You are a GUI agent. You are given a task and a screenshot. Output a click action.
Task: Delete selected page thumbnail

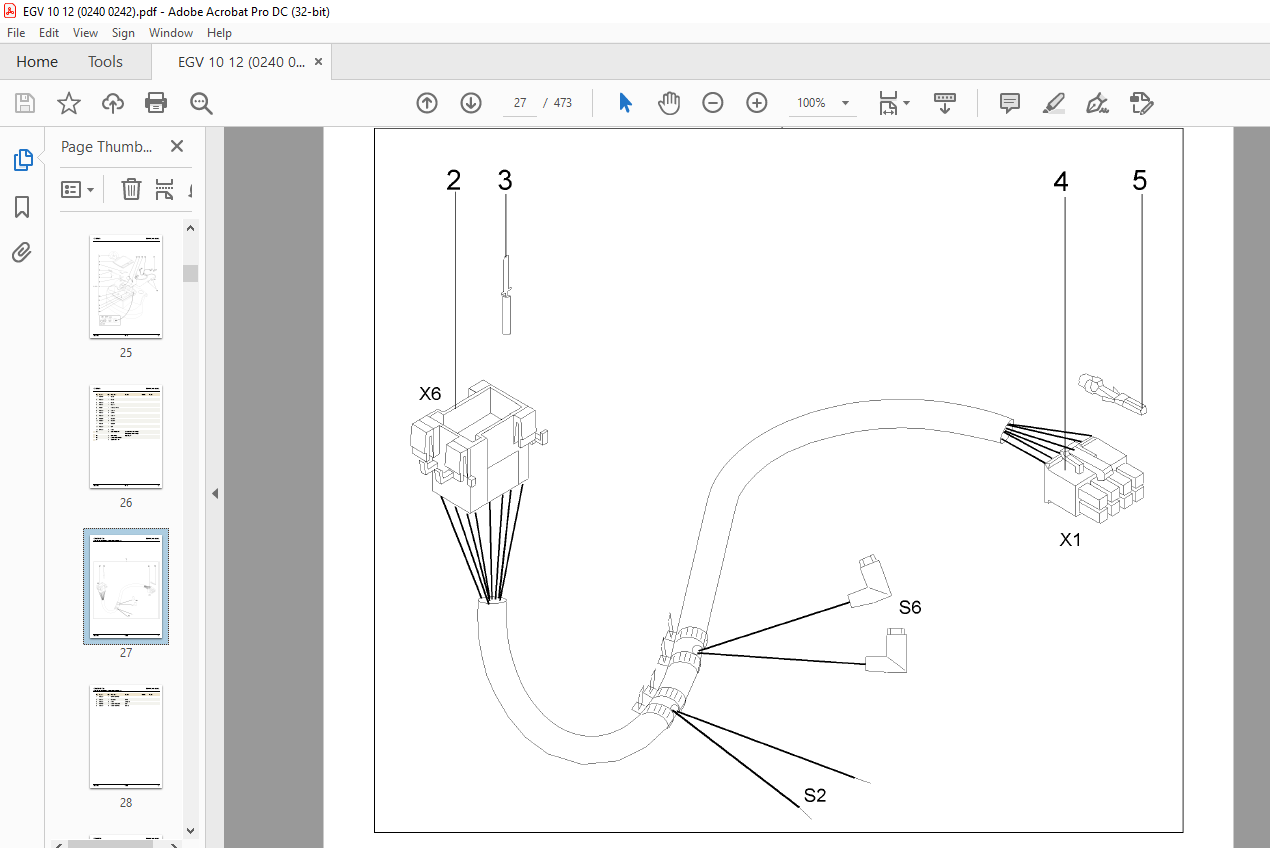point(131,189)
